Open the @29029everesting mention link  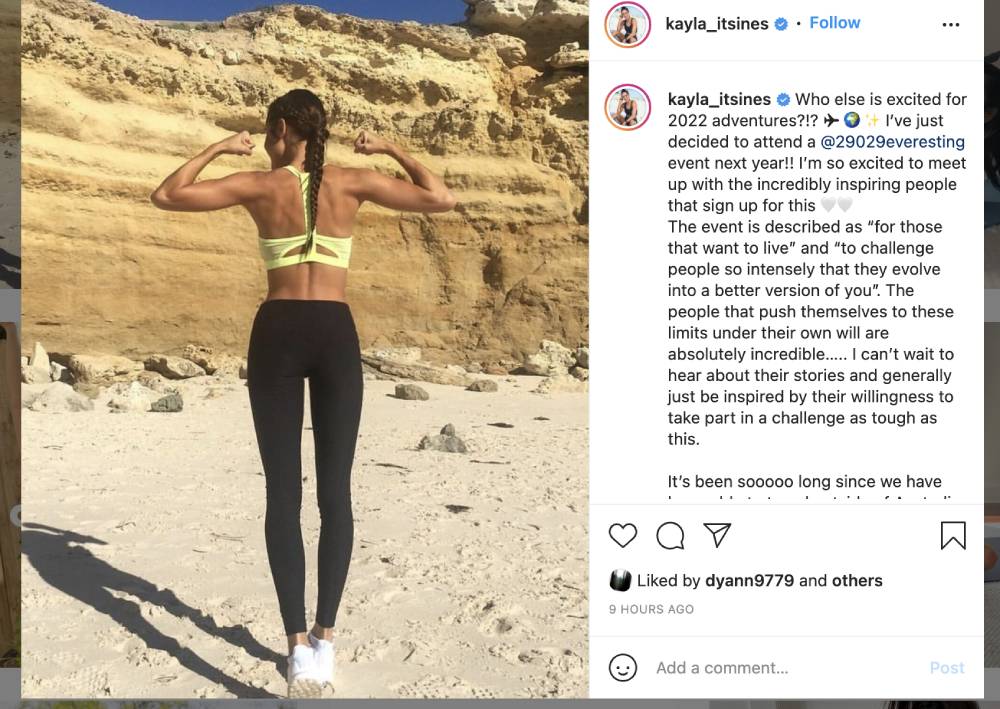coord(892,142)
